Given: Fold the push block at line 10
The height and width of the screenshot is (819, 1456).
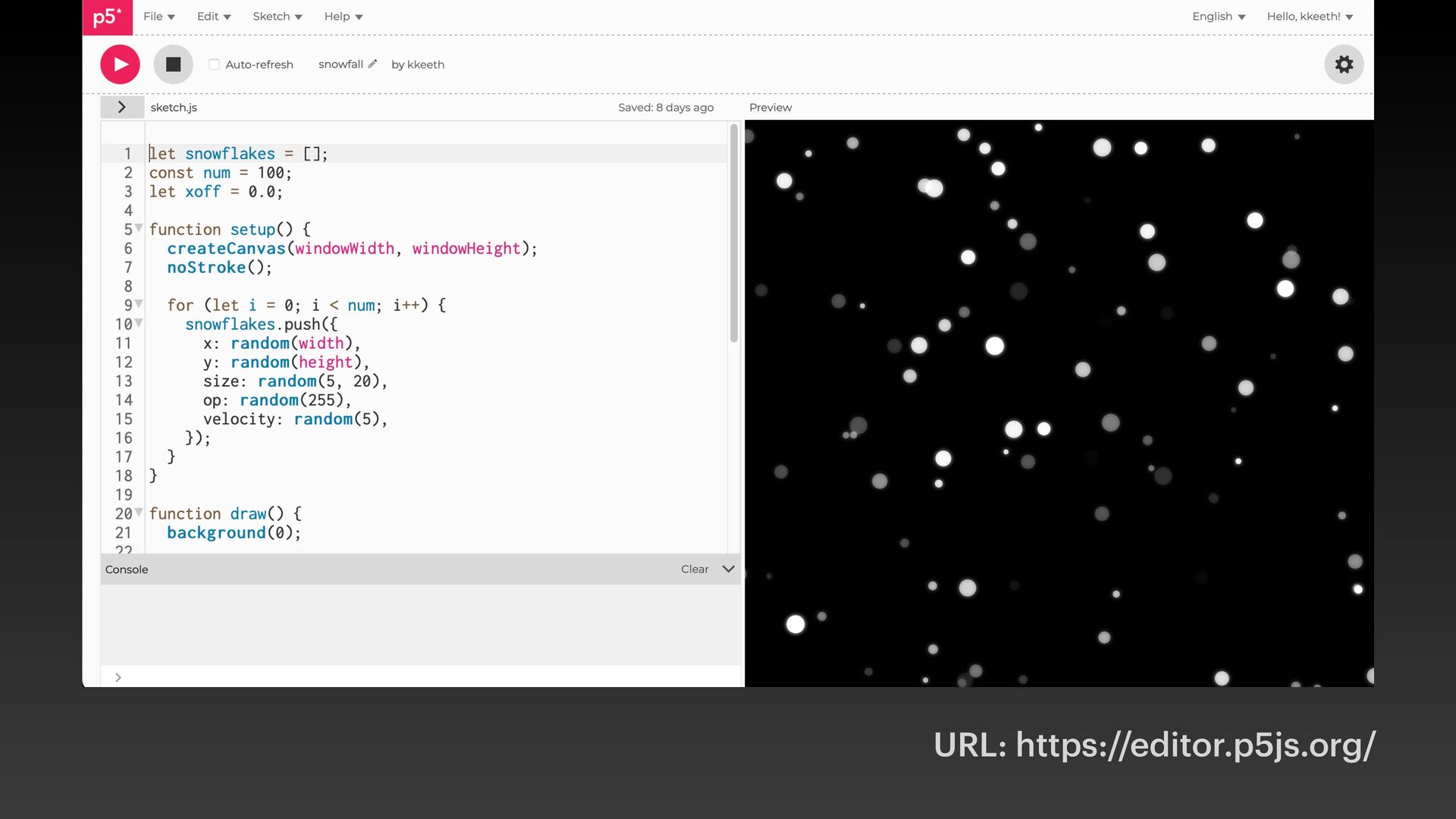Looking at the screenshot, I should [139, 323].
